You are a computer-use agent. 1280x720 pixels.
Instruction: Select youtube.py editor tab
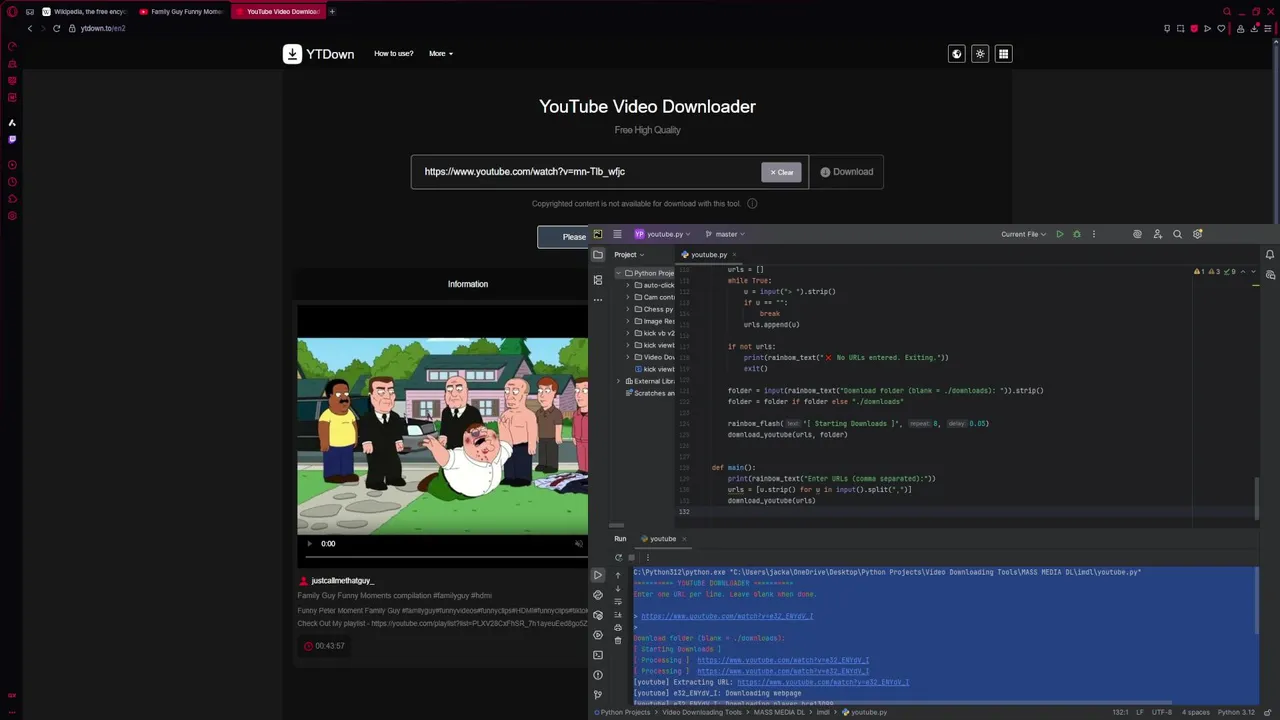pyautogui.click(x=709, y=255)
